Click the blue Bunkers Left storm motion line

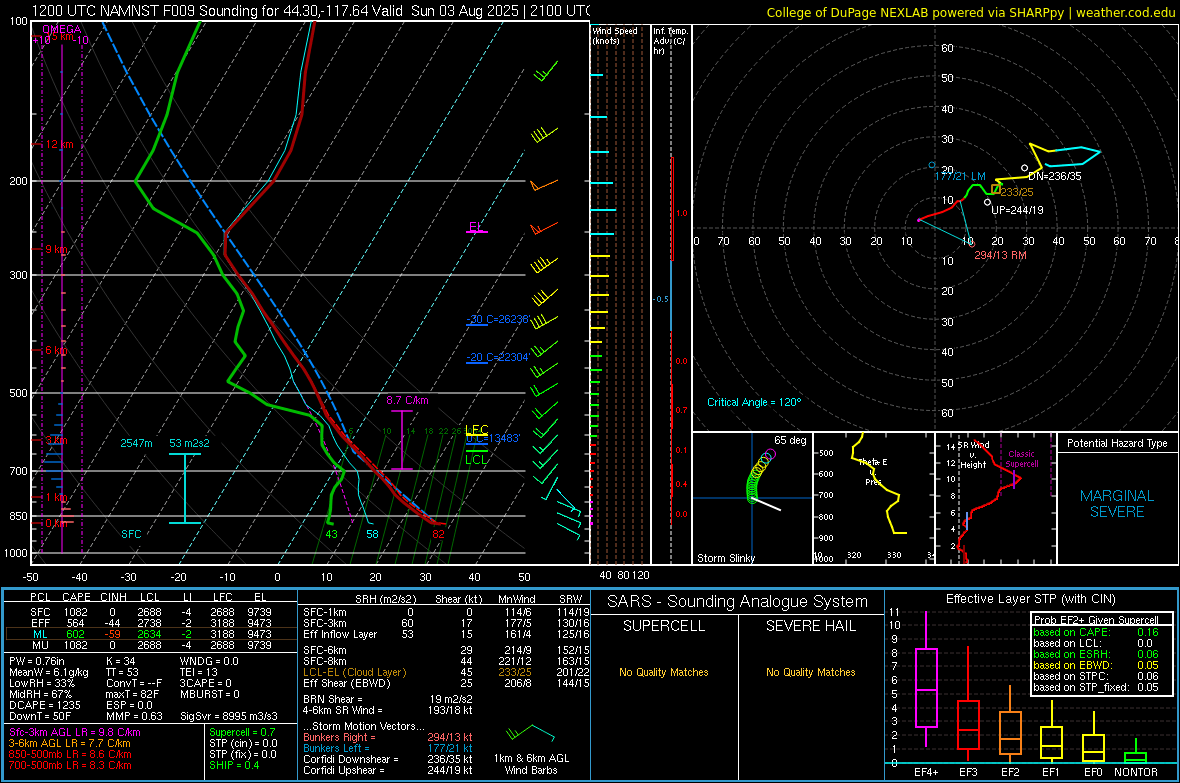point(388,748)
